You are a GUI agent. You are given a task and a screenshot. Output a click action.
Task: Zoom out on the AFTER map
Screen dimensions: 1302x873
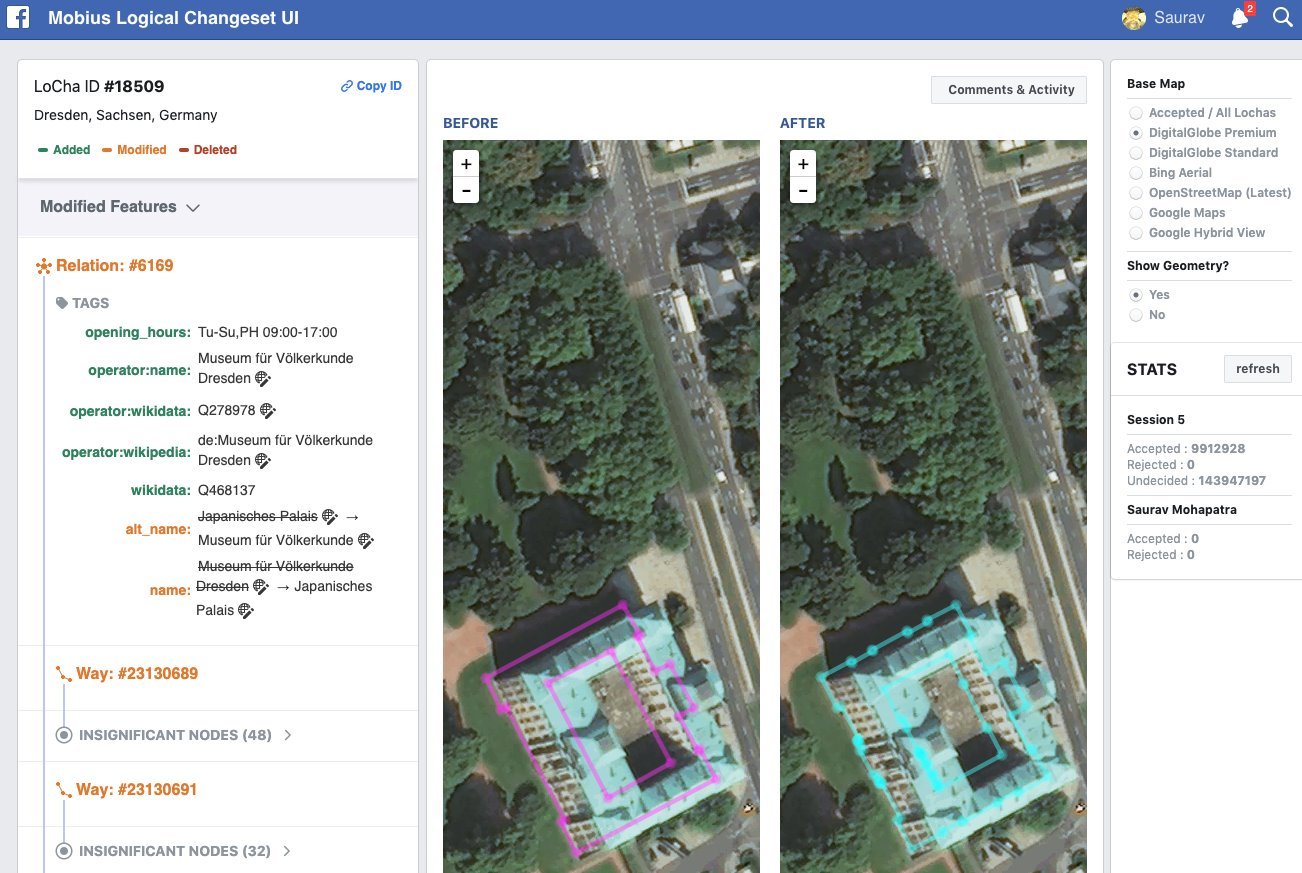click(802, 190)
